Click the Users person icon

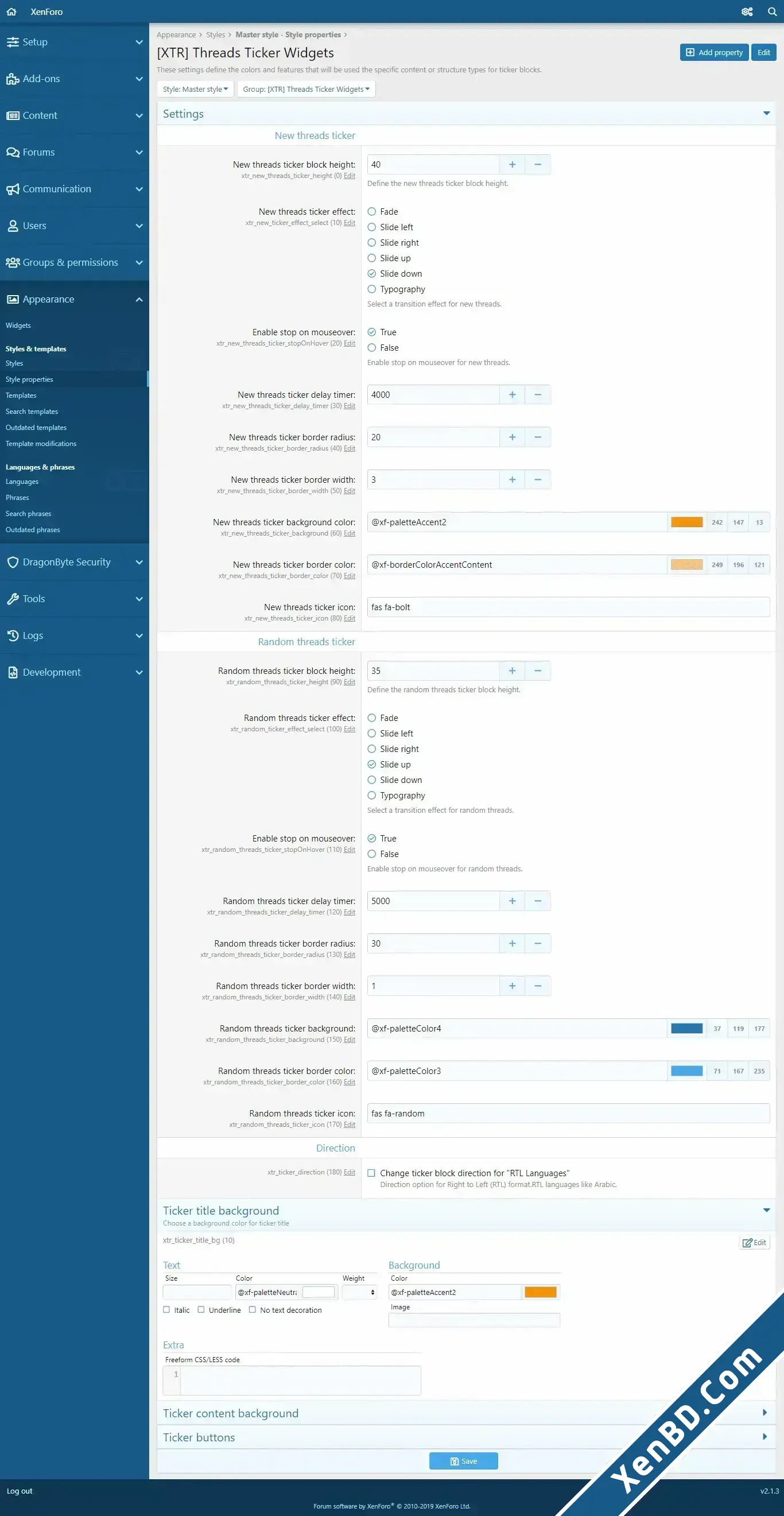pyautogui.click(x=13, y=226)
